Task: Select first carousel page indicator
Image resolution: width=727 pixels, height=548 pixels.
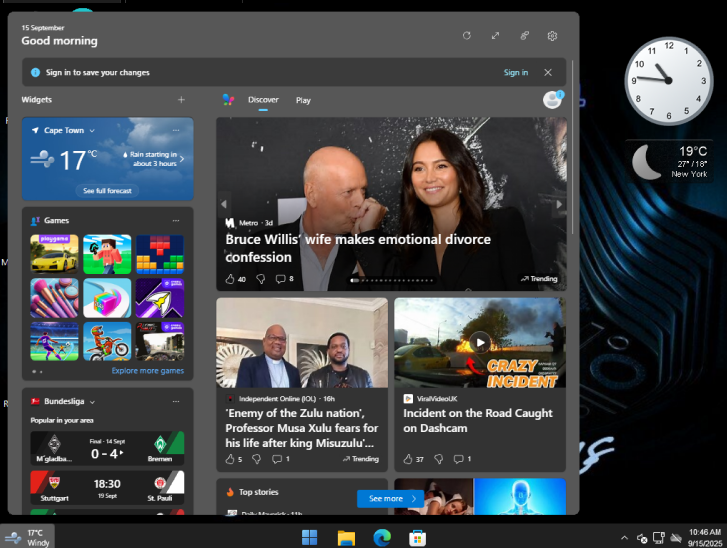Action: click(x=354, y=280)
